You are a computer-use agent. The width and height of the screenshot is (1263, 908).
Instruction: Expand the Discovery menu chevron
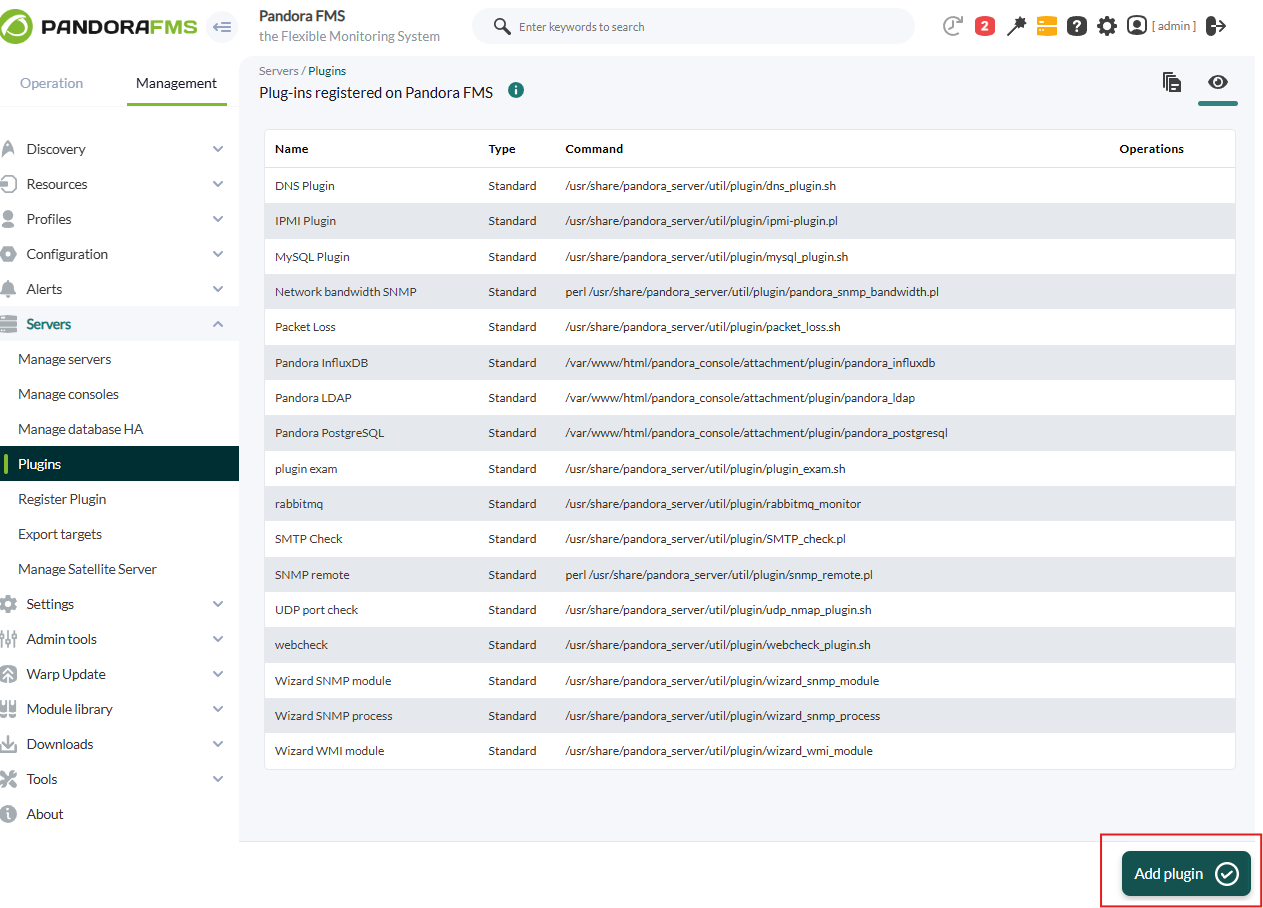[x=218, y=149]
